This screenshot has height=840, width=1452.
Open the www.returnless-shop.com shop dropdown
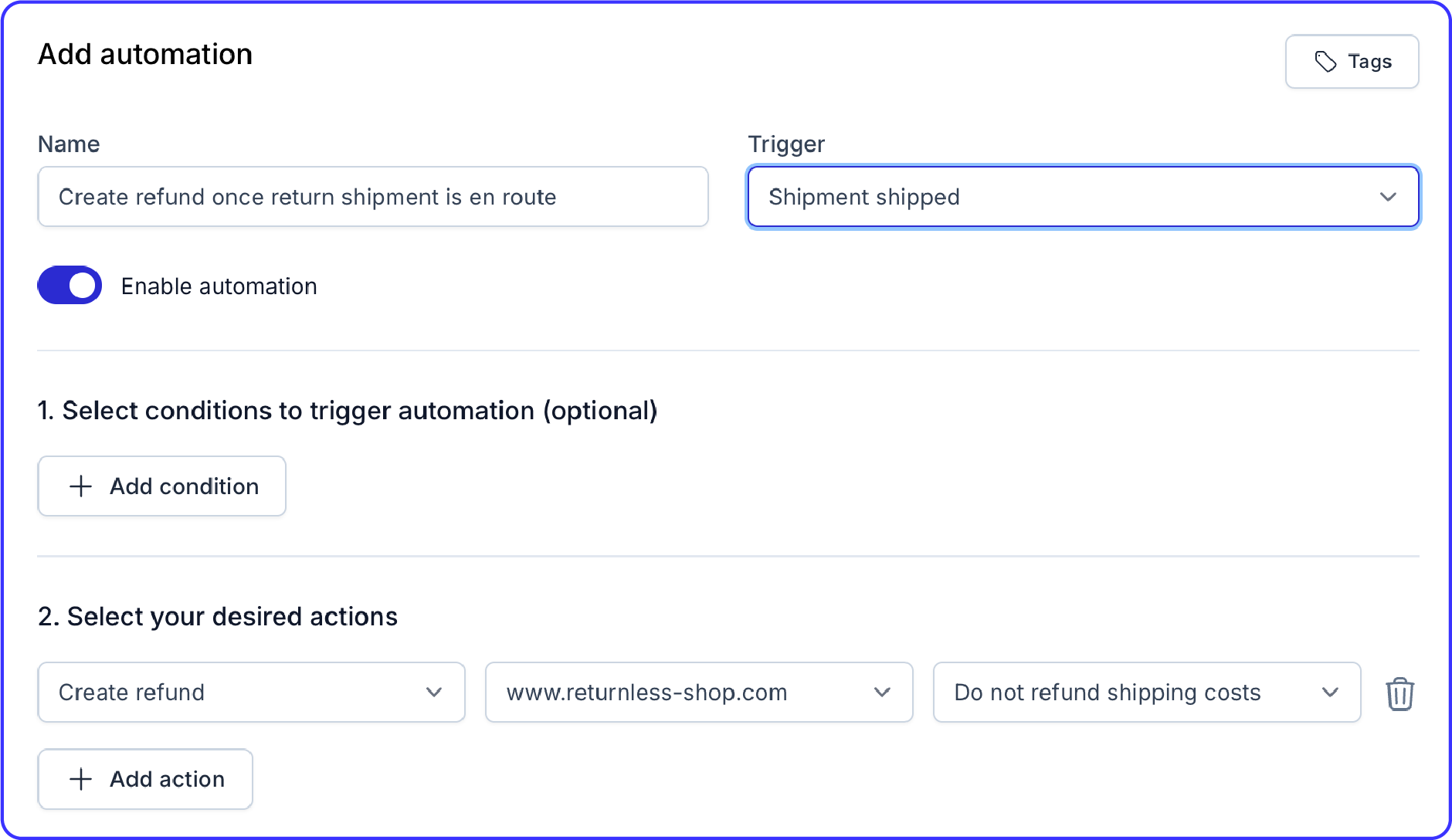[699, 693]
